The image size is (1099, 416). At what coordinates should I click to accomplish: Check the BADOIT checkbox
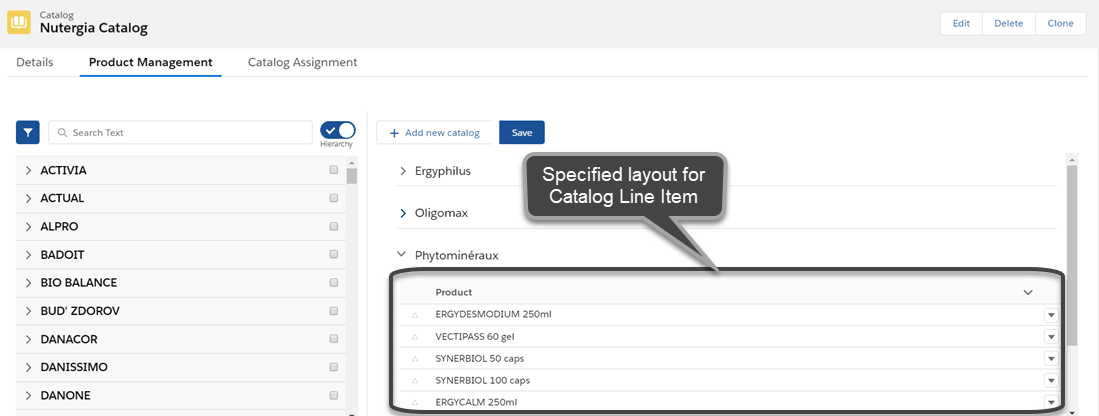[334, 254]
